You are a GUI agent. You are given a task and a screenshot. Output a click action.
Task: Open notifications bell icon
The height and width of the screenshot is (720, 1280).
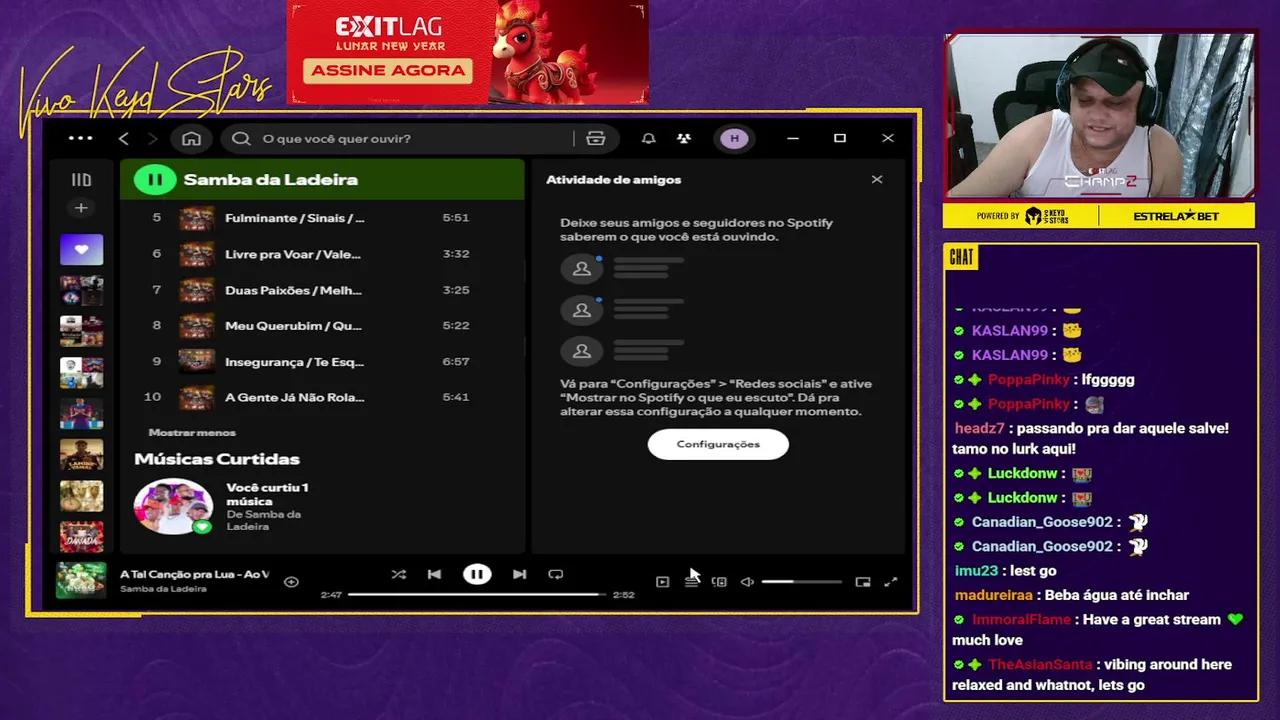coord(648,138)
